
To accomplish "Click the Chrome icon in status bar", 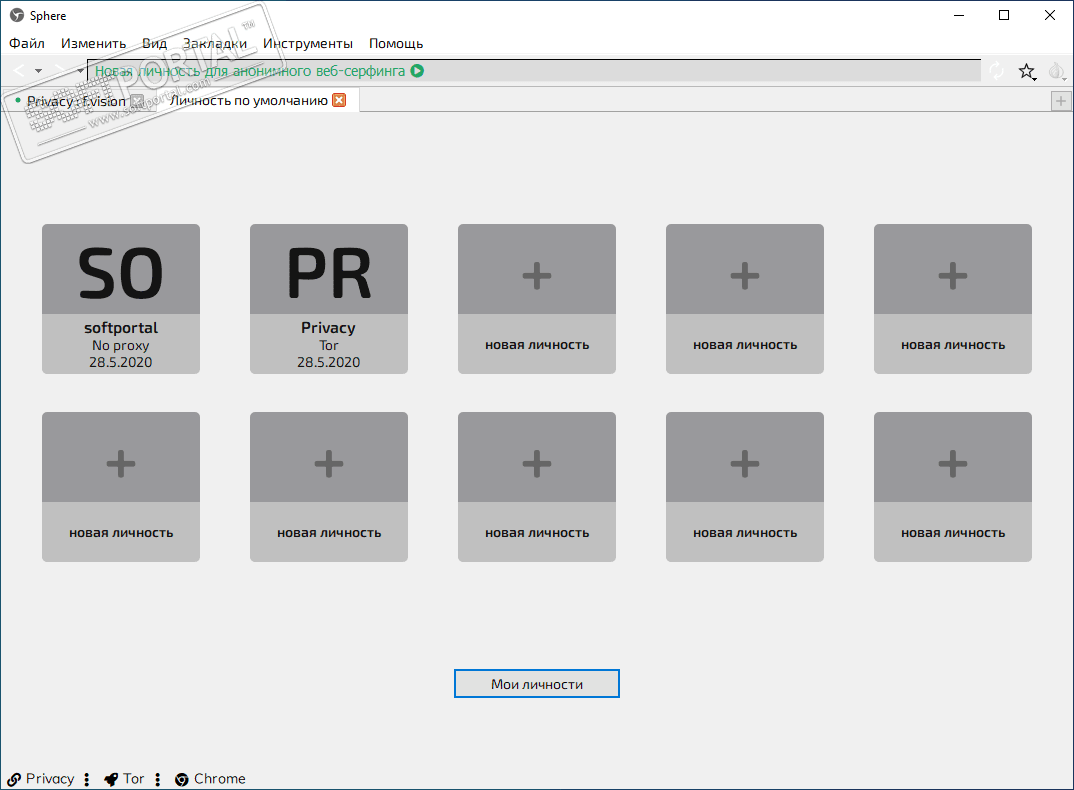I will coord(182,780).
